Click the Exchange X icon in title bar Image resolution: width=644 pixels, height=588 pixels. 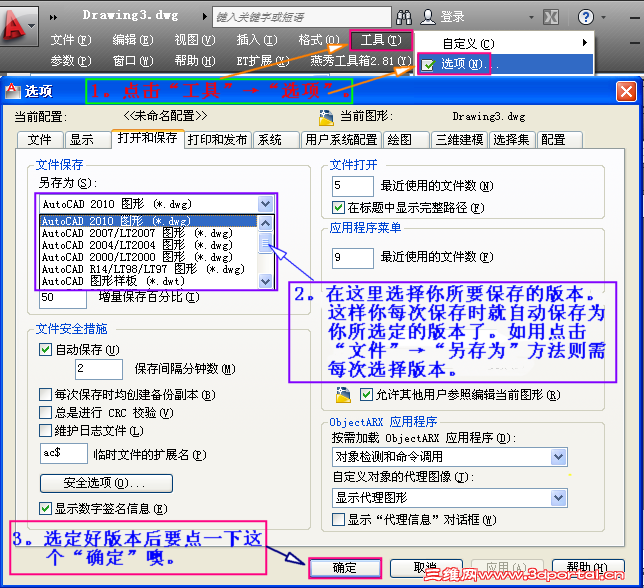pyautogui.click(x=550, y=17)
